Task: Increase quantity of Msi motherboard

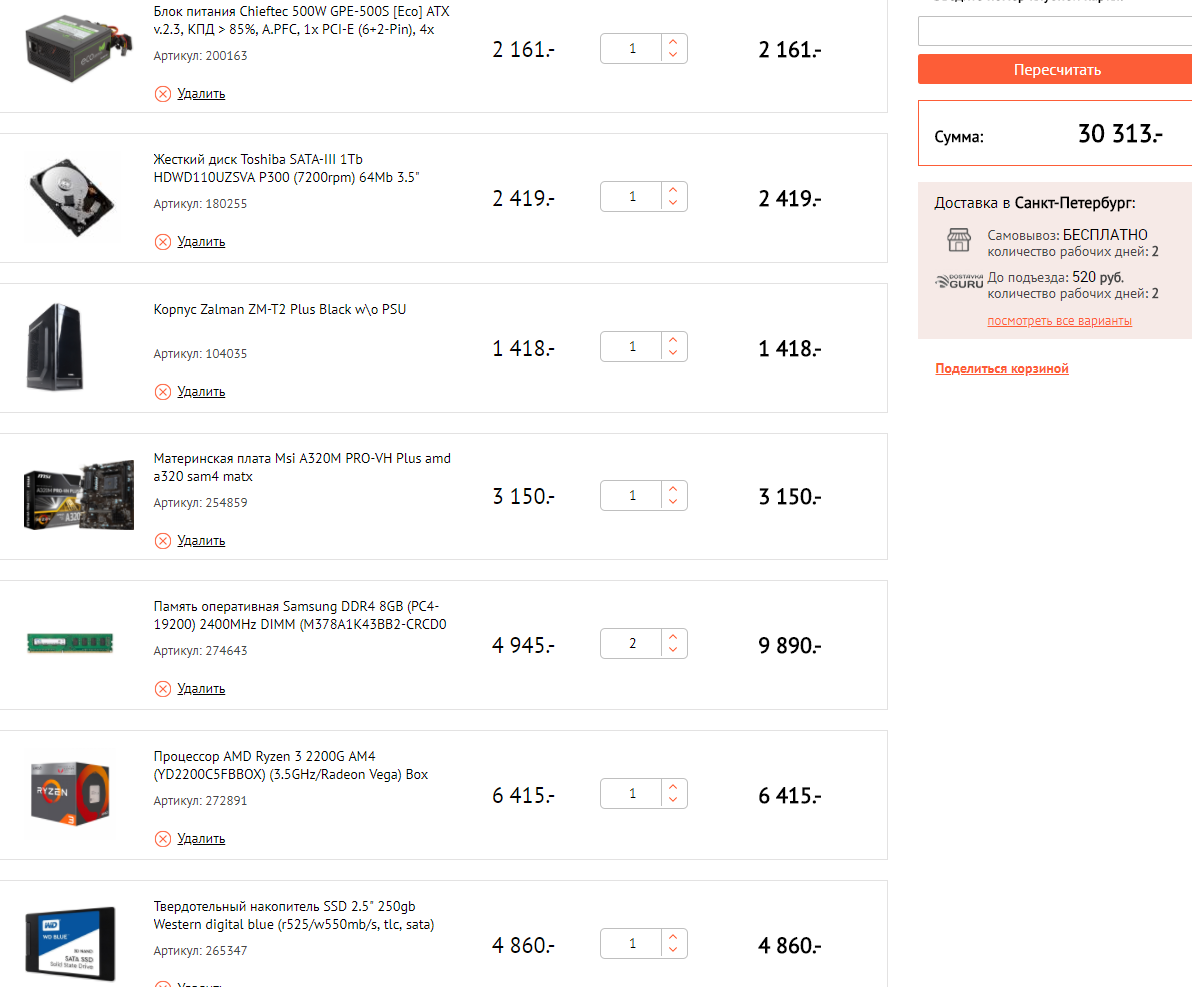Action: point(673,488)
